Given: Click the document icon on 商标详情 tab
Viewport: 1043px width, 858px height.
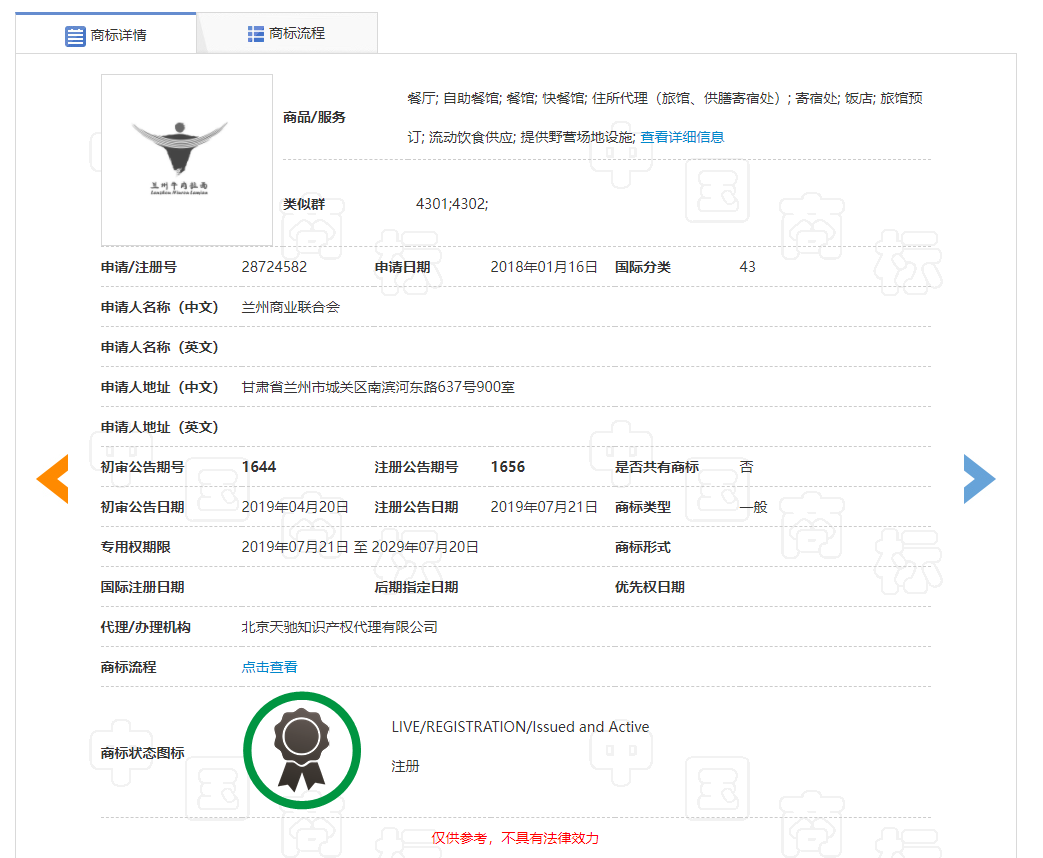Looking at the screenshot, I should (75, 36).
